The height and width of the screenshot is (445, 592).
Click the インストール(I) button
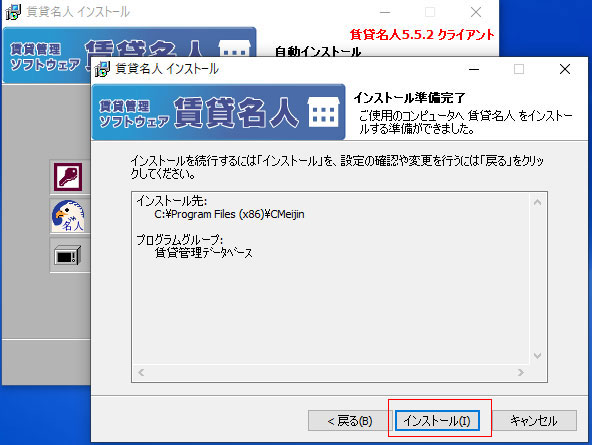[437, 420]
